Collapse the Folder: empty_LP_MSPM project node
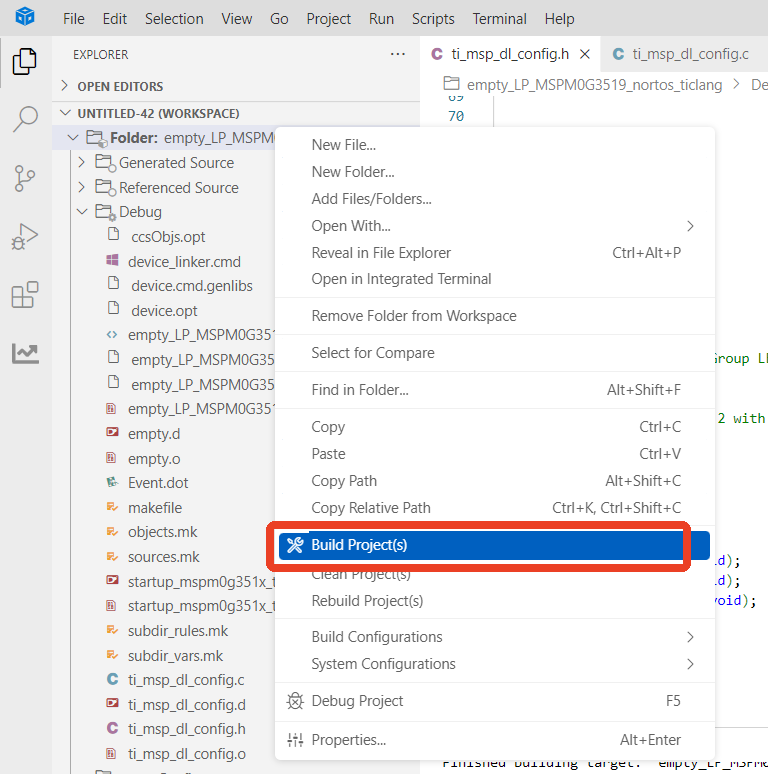 pos(73,138)
